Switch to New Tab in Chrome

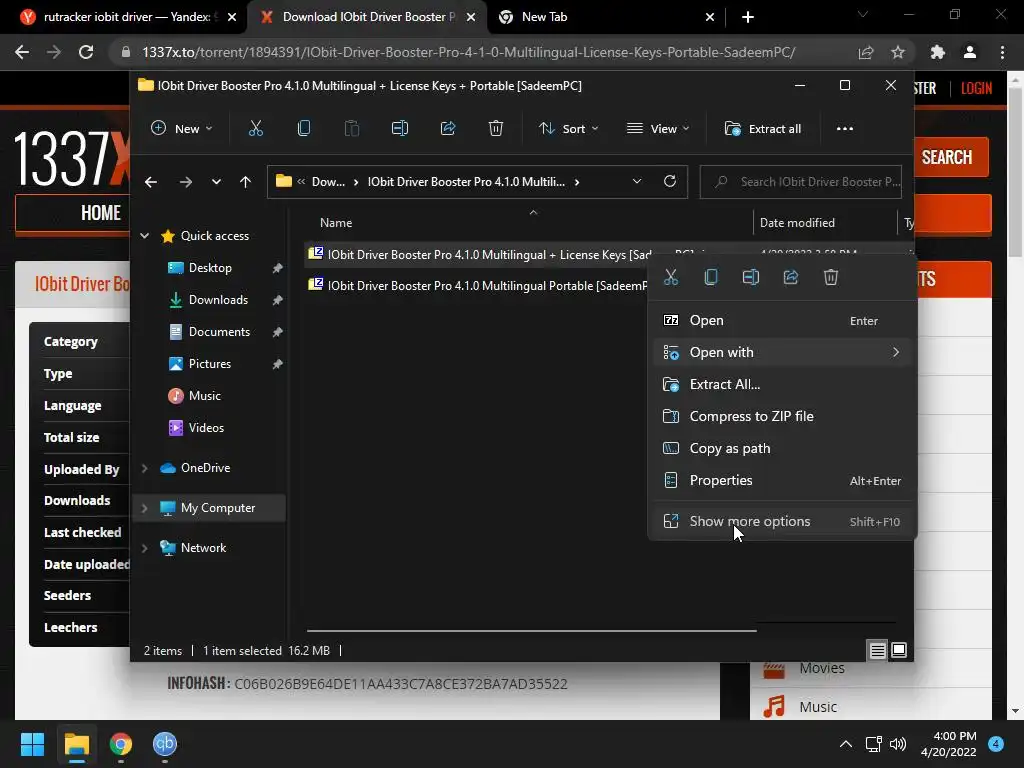605,17
